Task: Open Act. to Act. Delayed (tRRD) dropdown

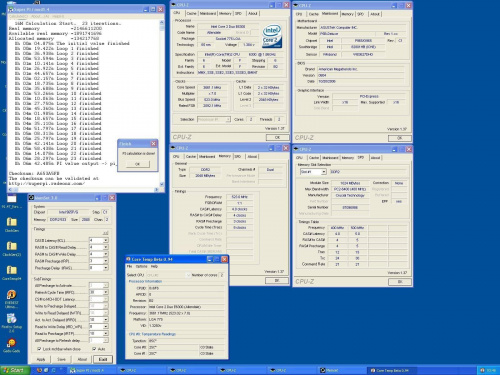Action: pos(106,319)
